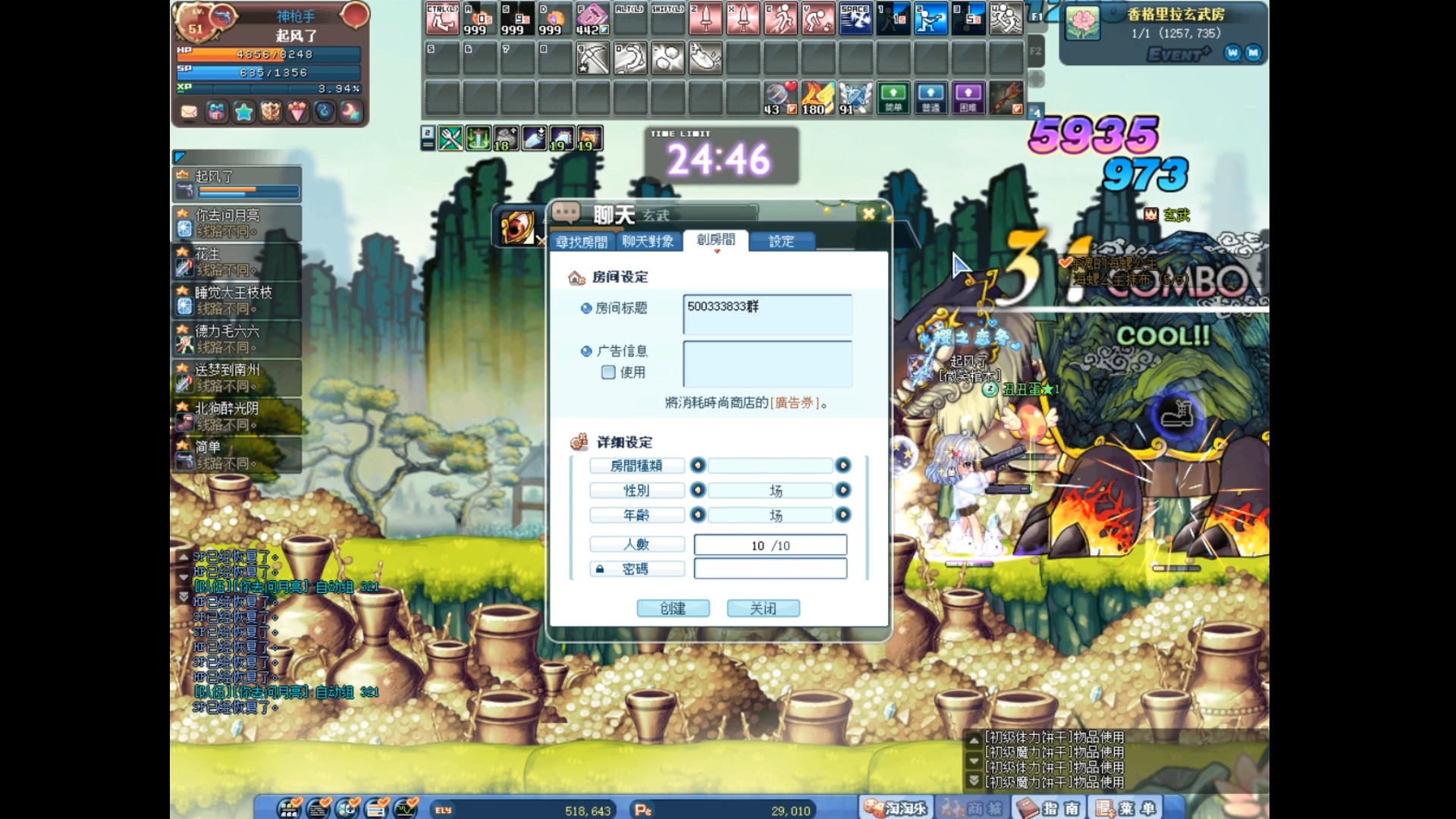Click the 密碼 password input field
This screenshot has height=819, width=1456.
coord(770,569)
